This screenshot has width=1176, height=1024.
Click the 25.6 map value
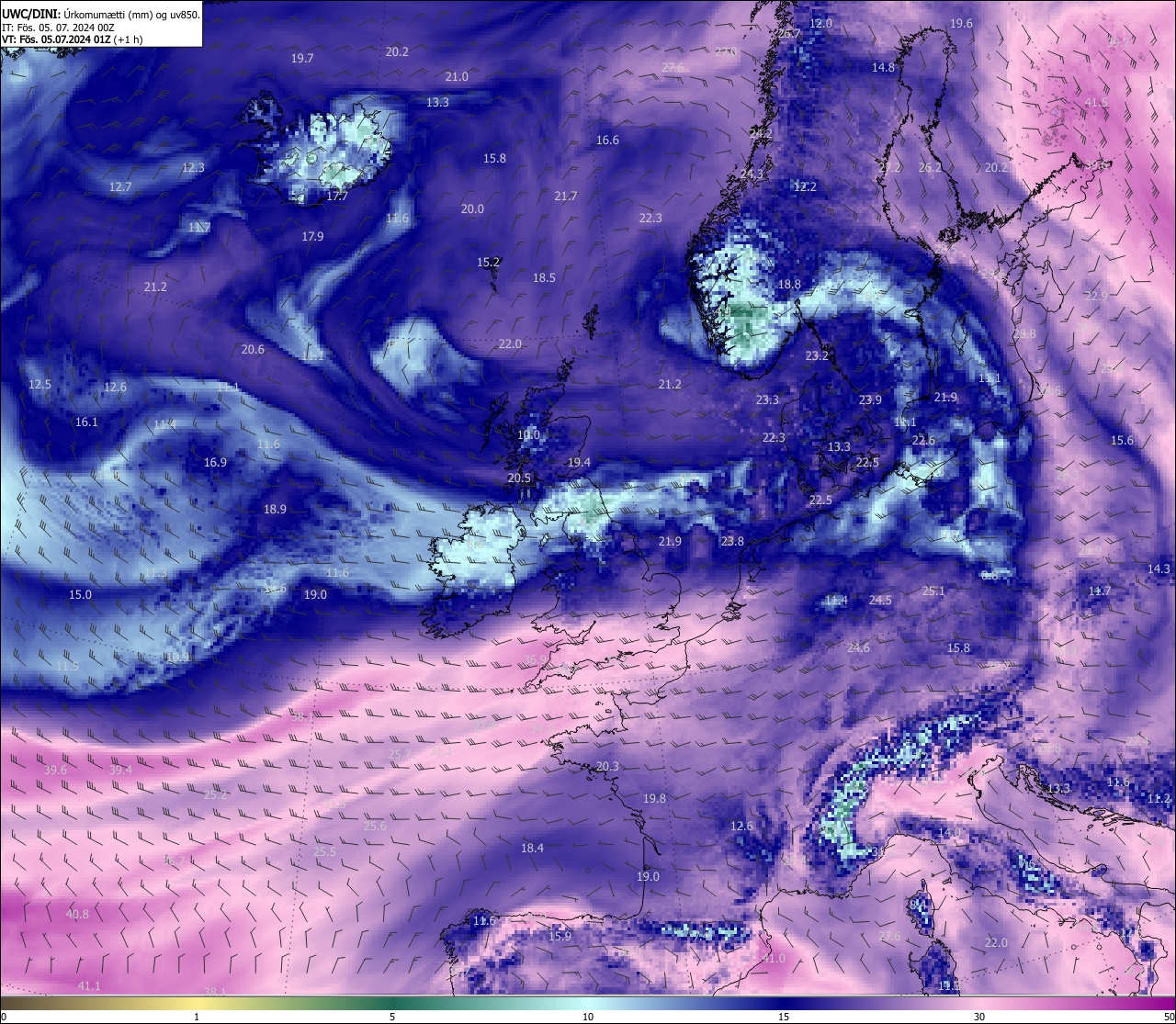tap(375, 826)
